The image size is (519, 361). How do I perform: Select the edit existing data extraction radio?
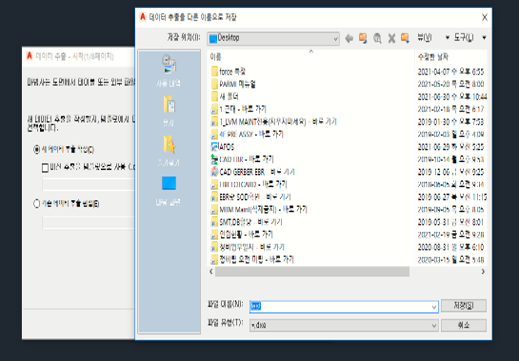[x=36, y=203]
